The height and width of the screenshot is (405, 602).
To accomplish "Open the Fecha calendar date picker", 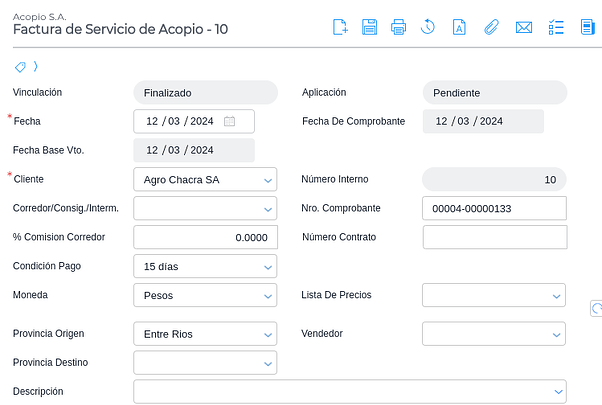I will click(229, 121).
